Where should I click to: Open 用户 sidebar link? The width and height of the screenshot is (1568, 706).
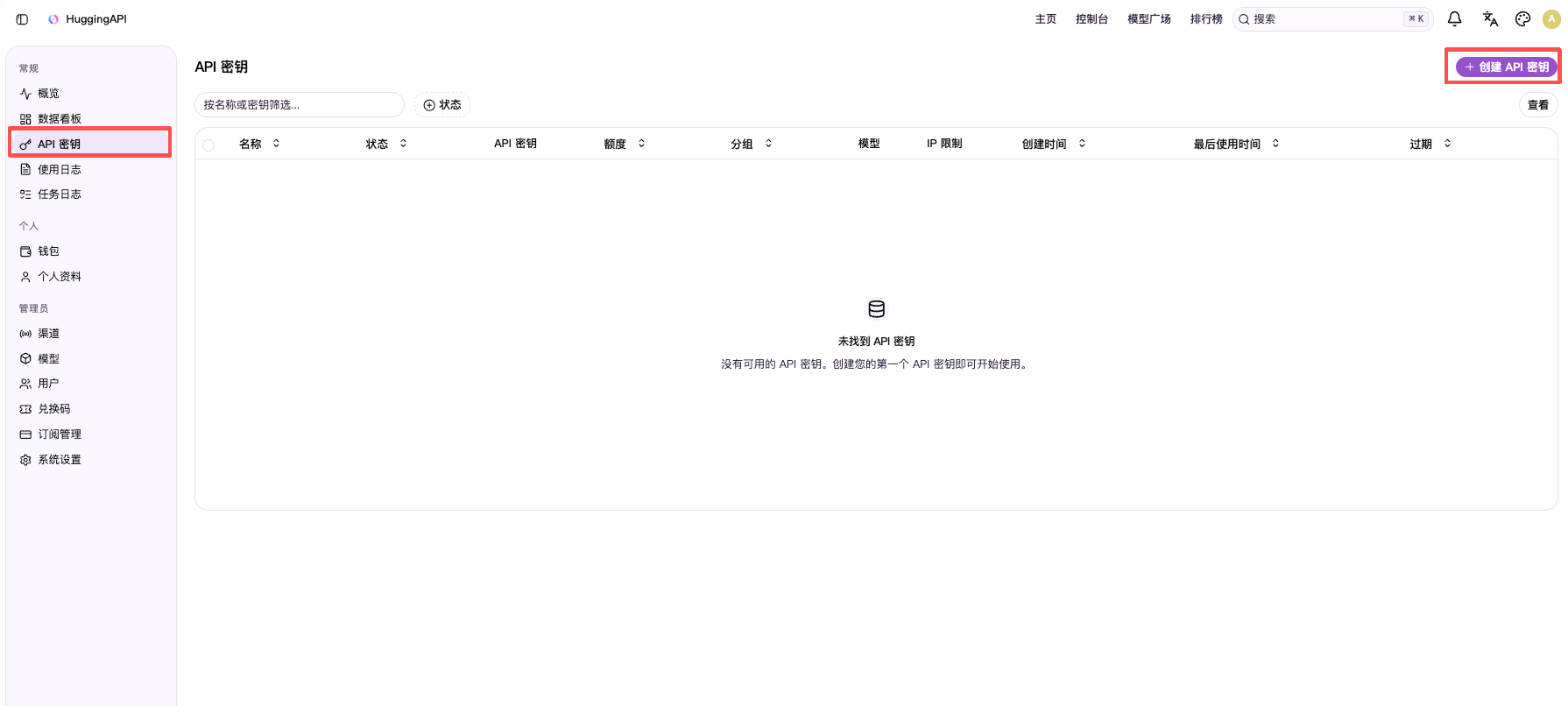pyautogui.click(x=91, y=384)
